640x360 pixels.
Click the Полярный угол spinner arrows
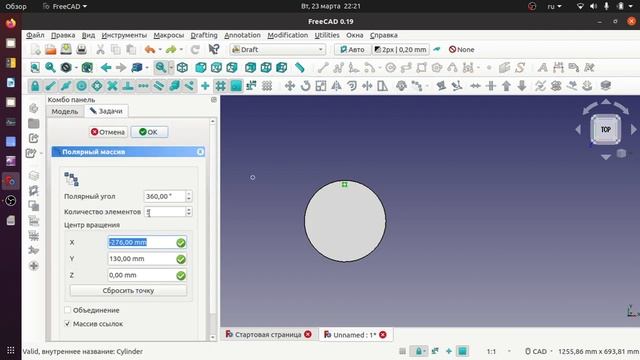[x=189, y=196]
